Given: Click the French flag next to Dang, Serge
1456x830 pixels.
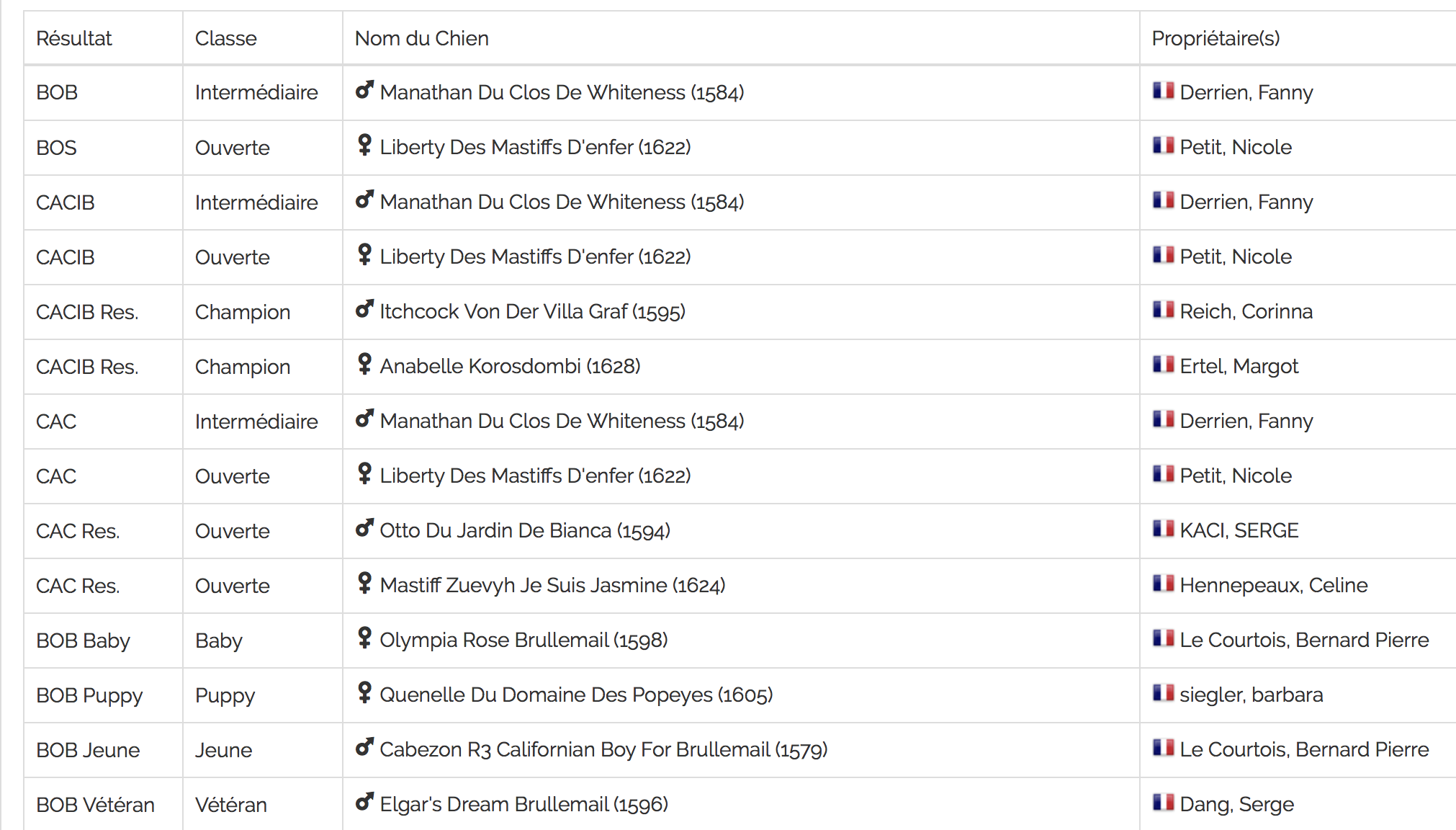Looking at the screenshot, I should (1163, 803).
